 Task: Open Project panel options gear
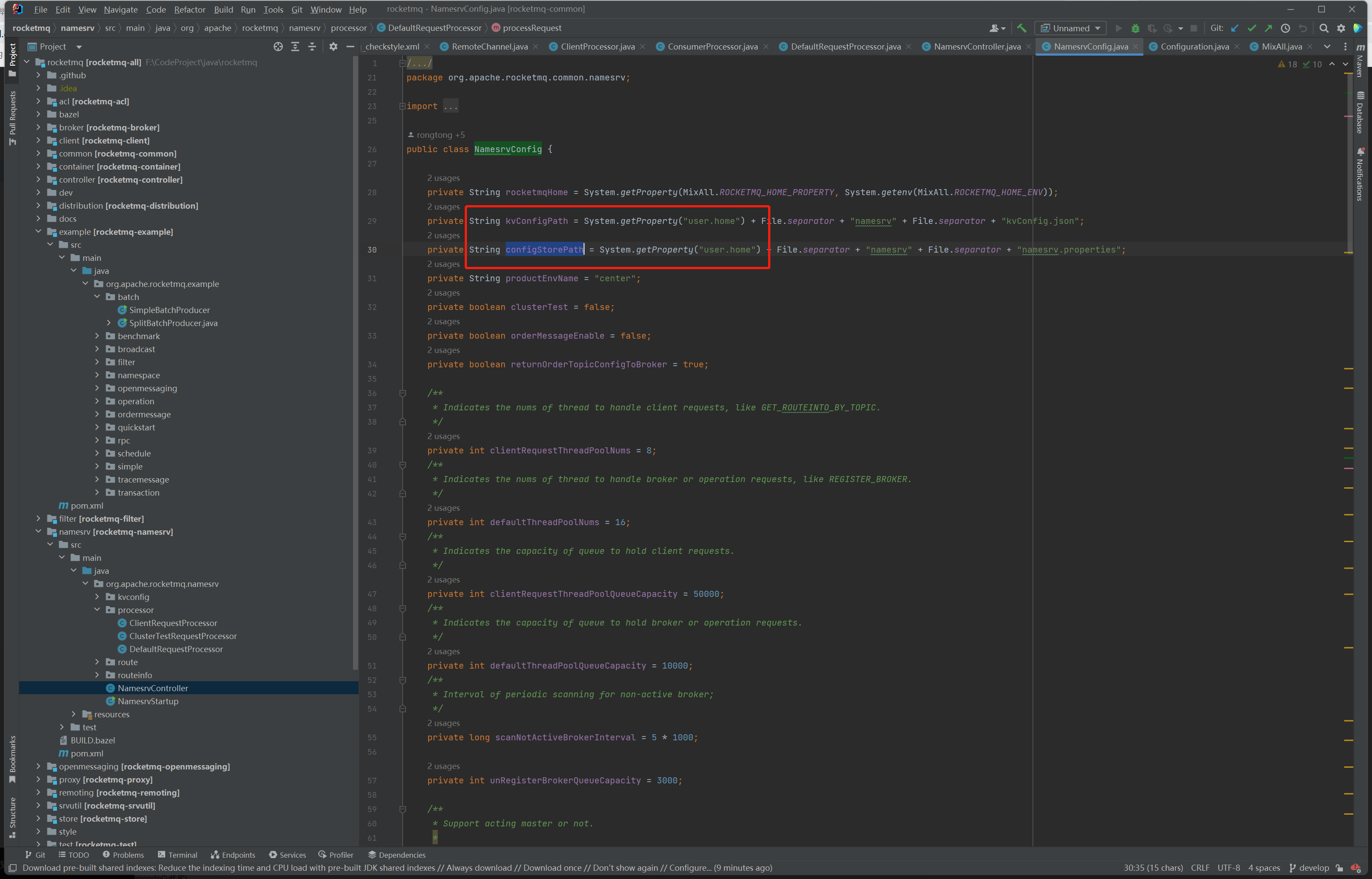(x=333, y=47)
